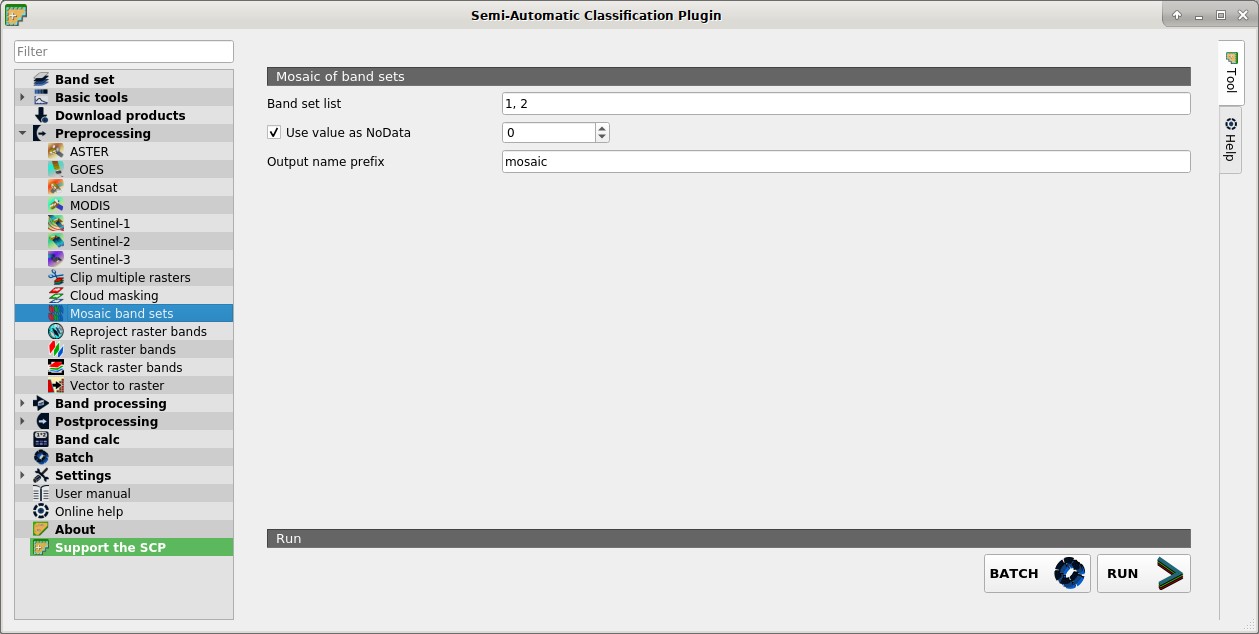
Task: Click the window keep-above arrow button
Action: 1177,15
